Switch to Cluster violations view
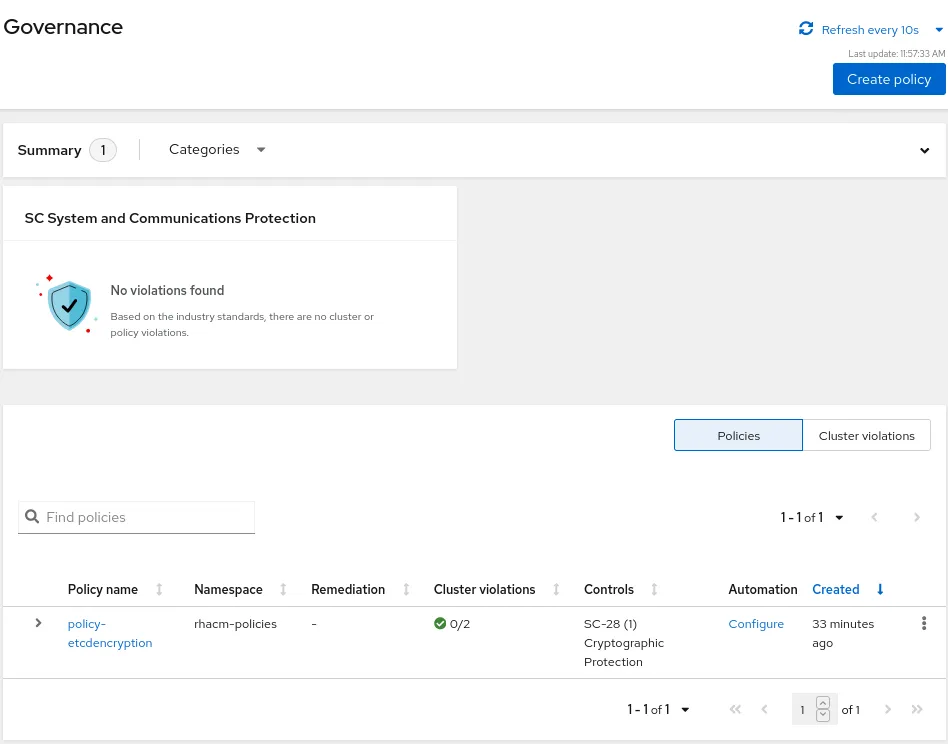948x744 pixels. pos(866,436)
